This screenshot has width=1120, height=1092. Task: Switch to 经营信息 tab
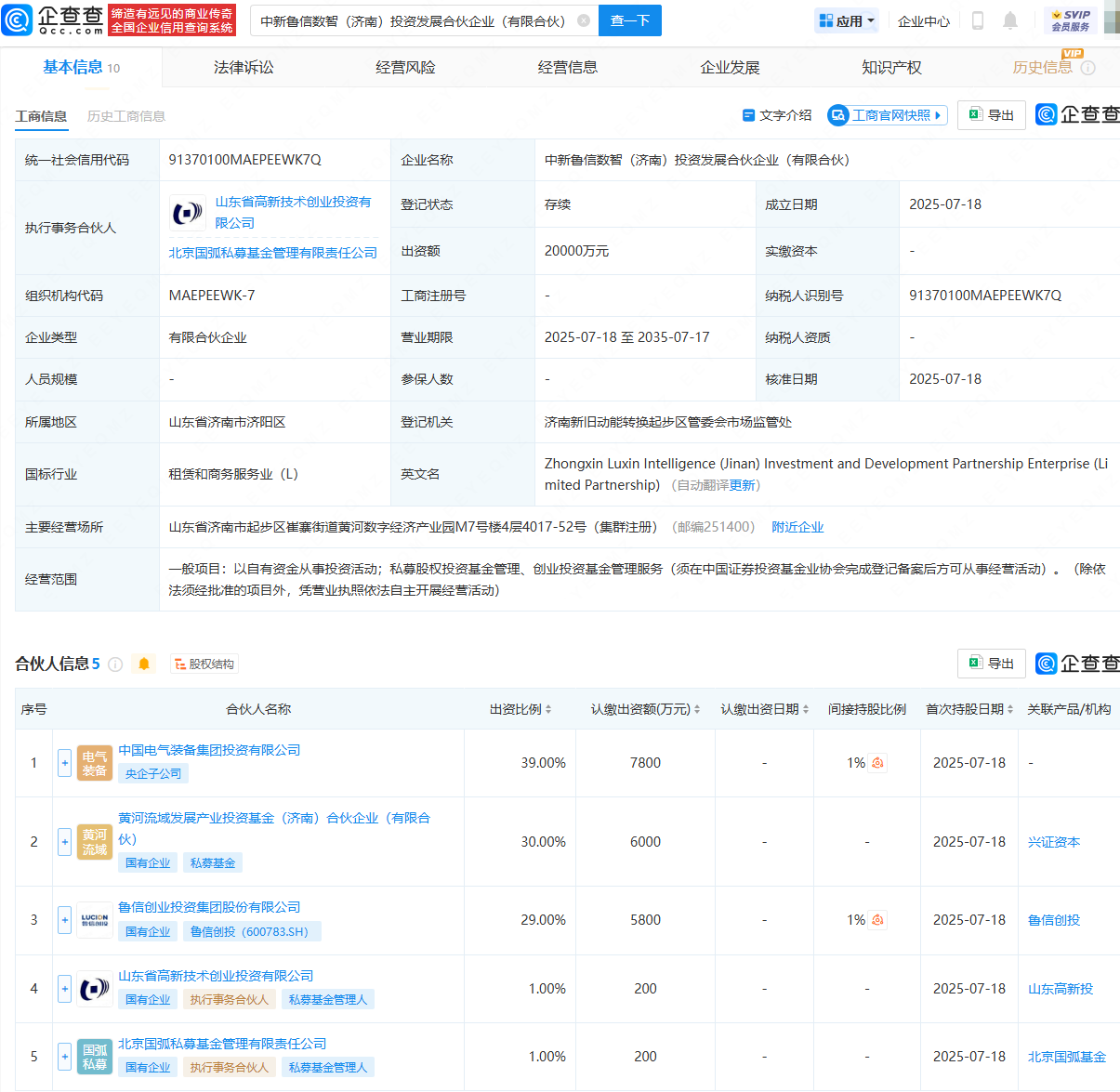[568, 67]
